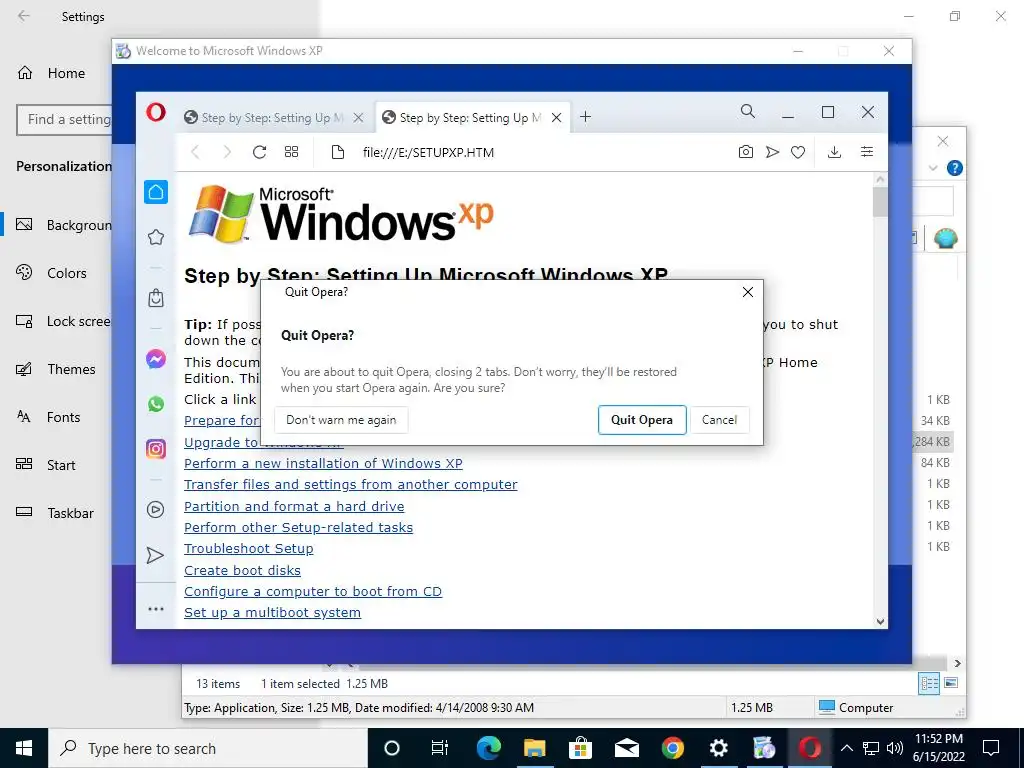Open Speed Dial grid icon
Screen dimensions: 1024x768
291,152
